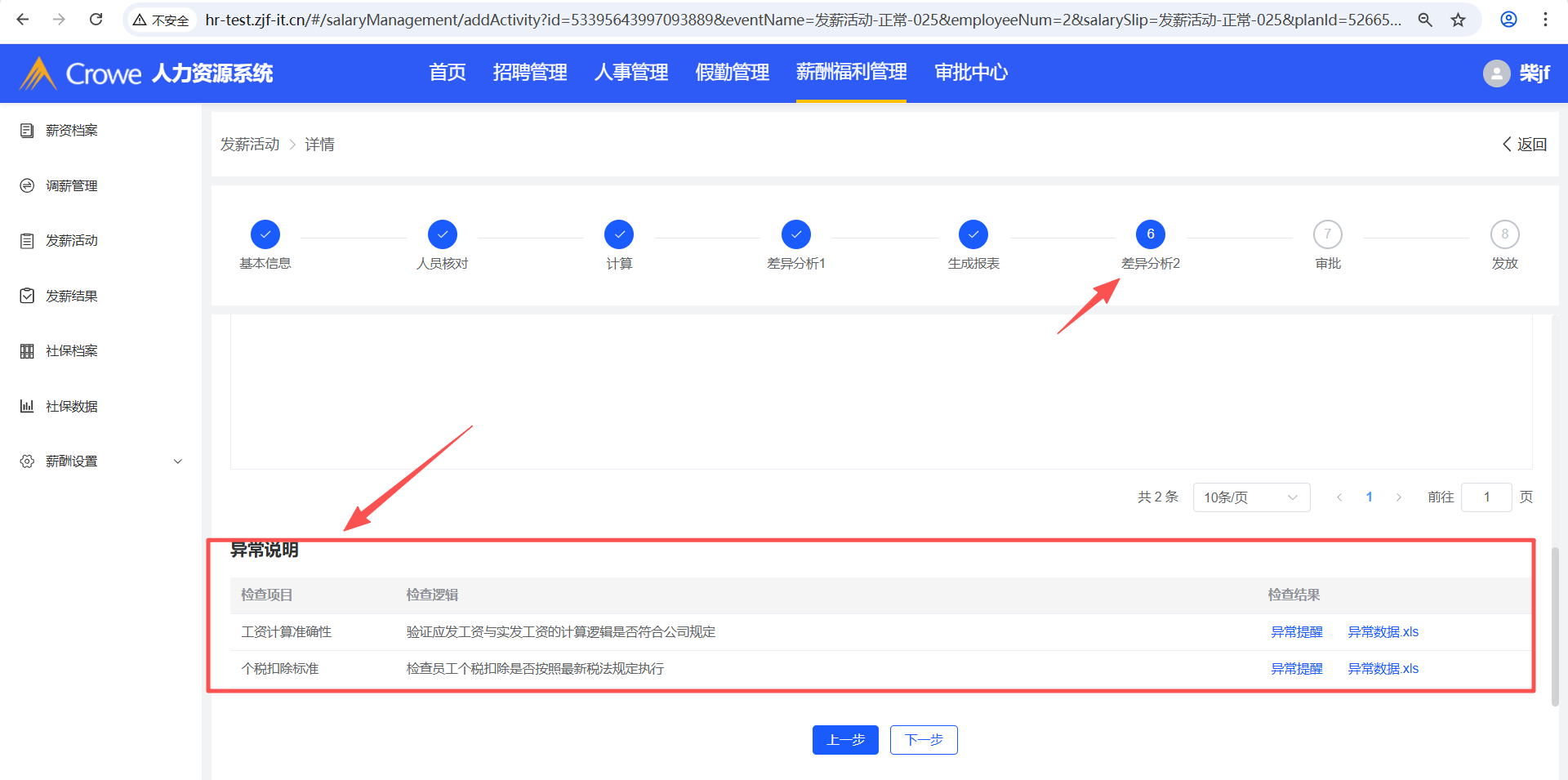Image resolution: width=1568 pixels, height=780 pixels.
Task: Click the Crowe logo
Action: click(x=80, y=74)
